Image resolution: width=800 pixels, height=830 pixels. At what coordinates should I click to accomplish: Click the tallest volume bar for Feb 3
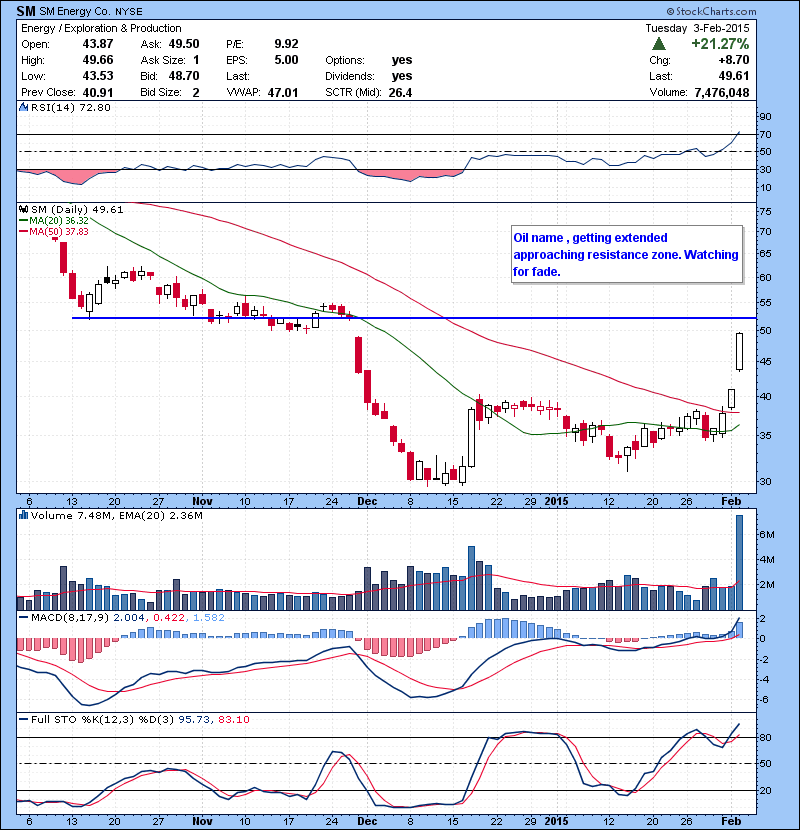coord(739,562)
